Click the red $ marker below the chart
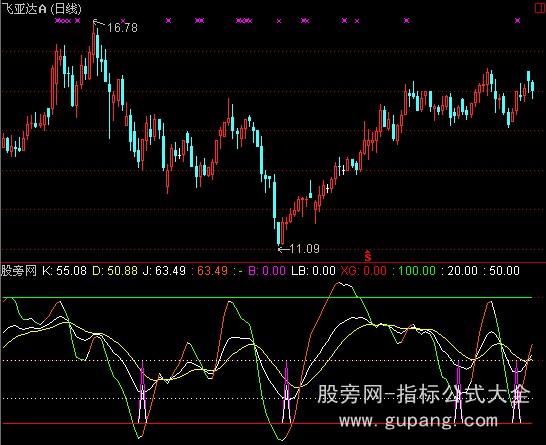The height and width of the screenshot is (445, 546). 368,256
